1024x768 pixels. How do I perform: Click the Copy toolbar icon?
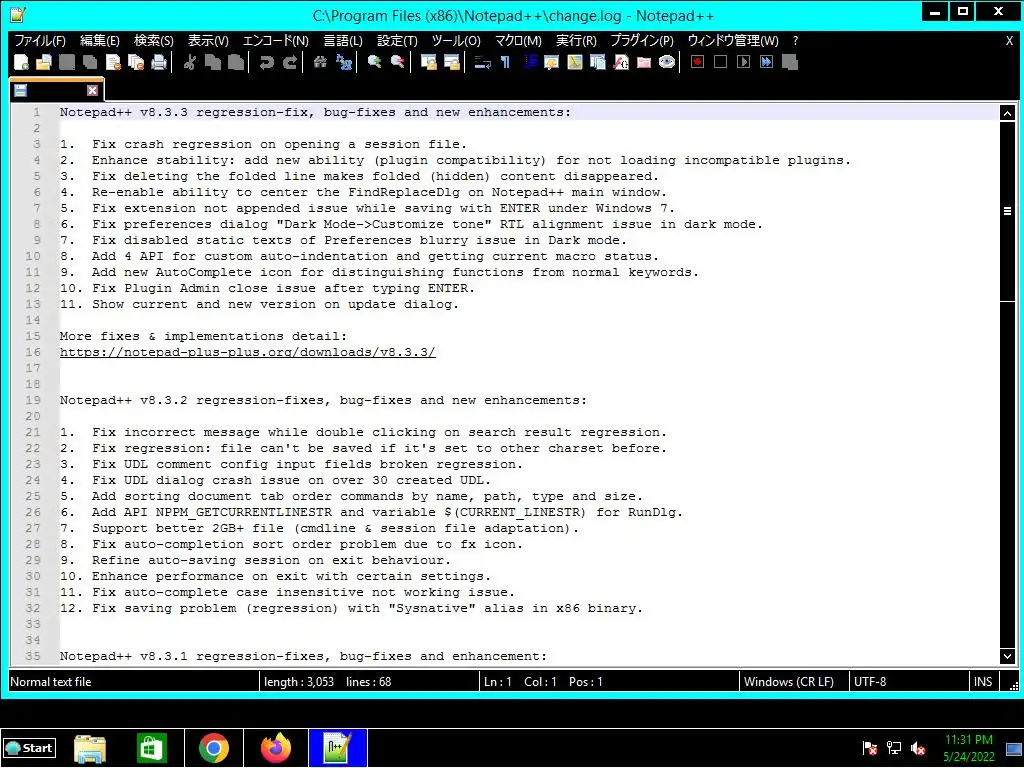pyautogui.click(x=212, y=62)
